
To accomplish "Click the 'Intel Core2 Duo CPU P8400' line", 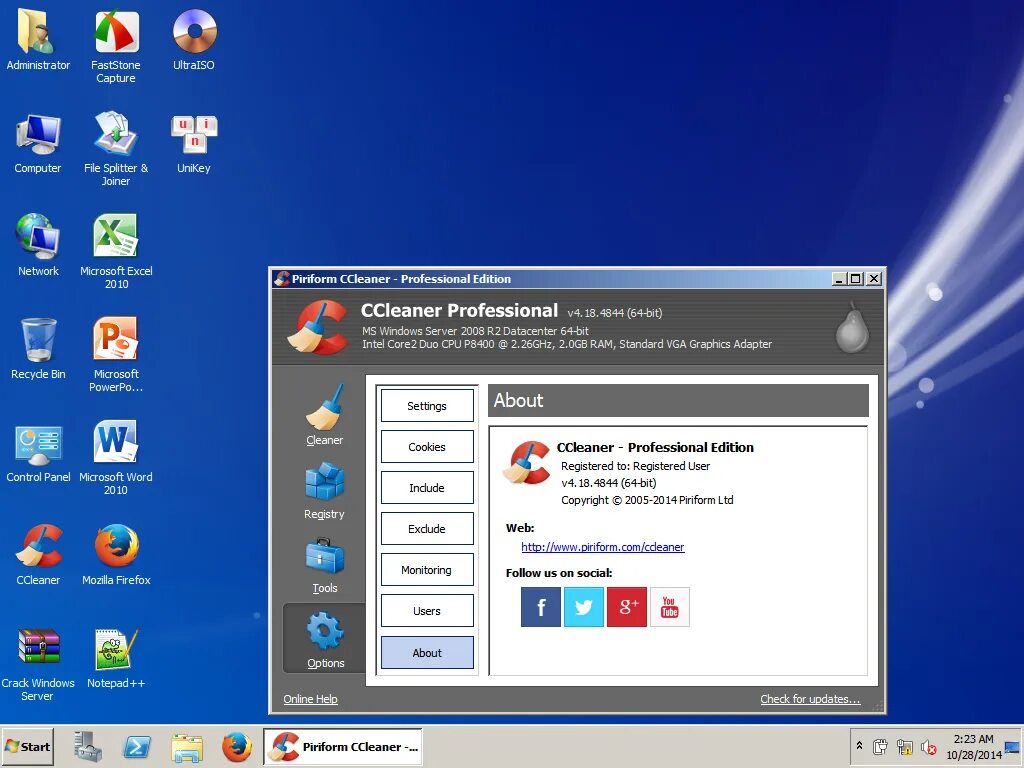I will click(x=567, y=344).
